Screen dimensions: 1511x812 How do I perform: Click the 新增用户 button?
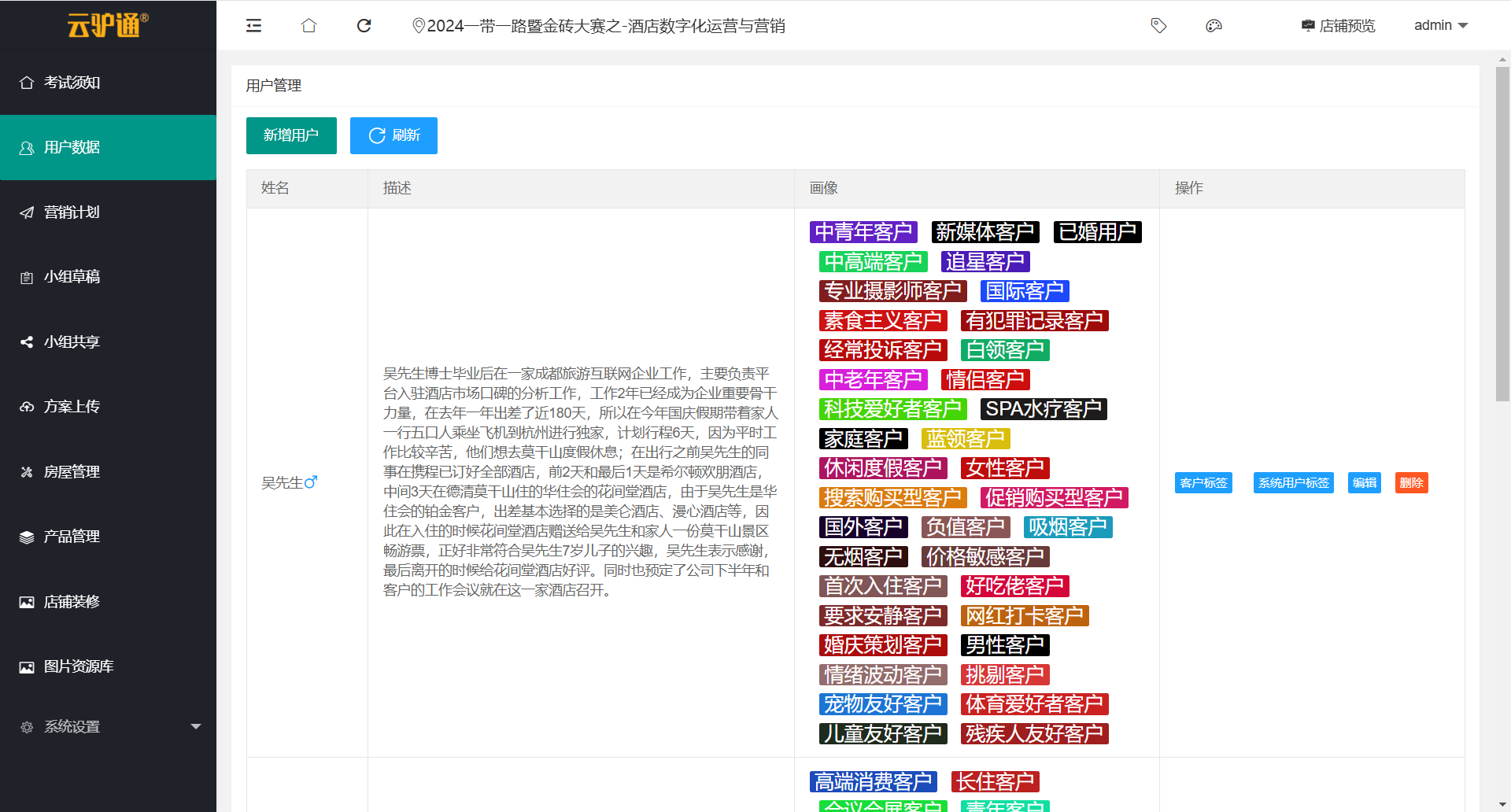291,135
